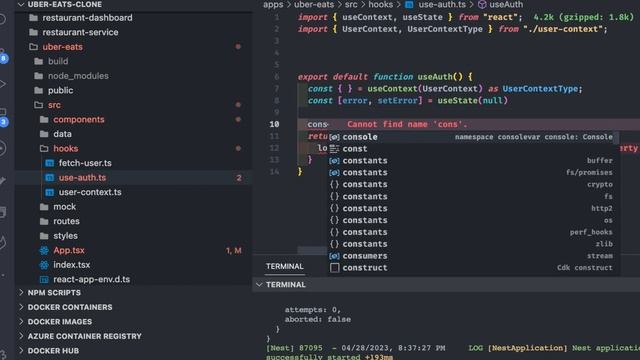
Task: Click the folder icon next to routes
Action: pos(44,221)
